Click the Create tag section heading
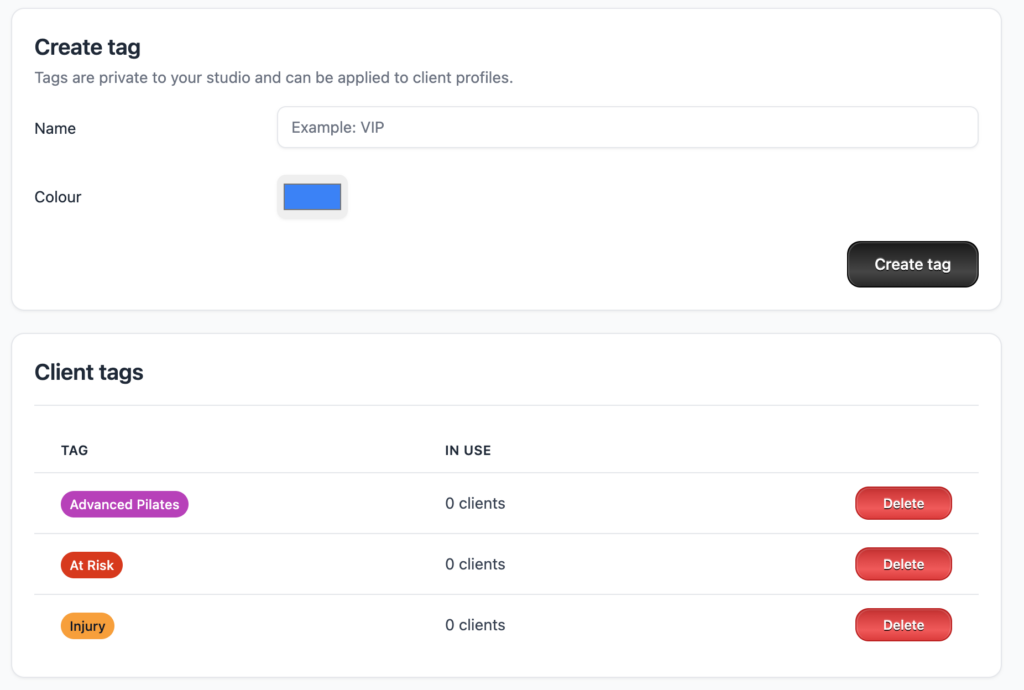 coord(88,47)
